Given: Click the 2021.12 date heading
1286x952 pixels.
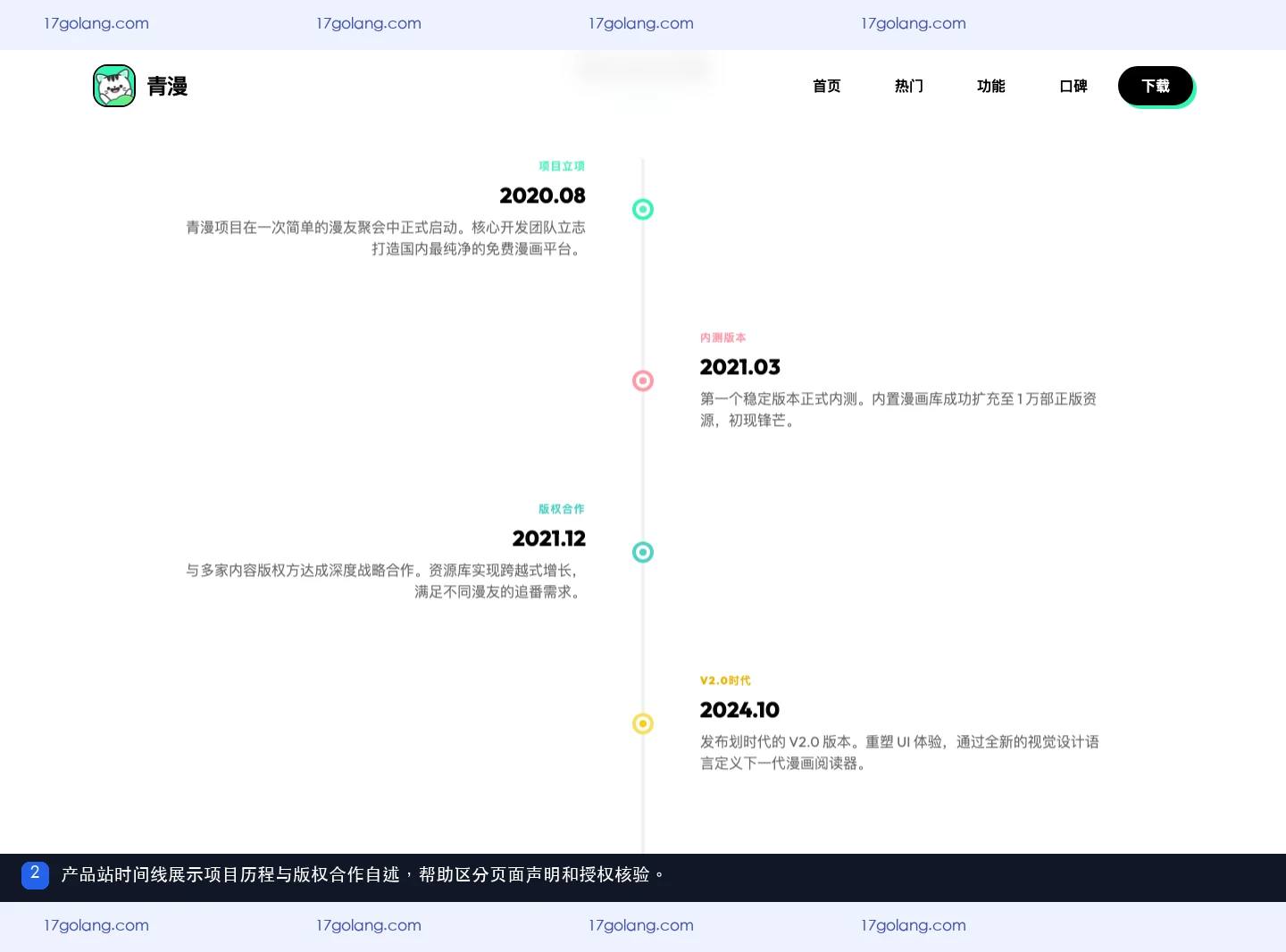Looking at the screenshot, I should 549,539.
